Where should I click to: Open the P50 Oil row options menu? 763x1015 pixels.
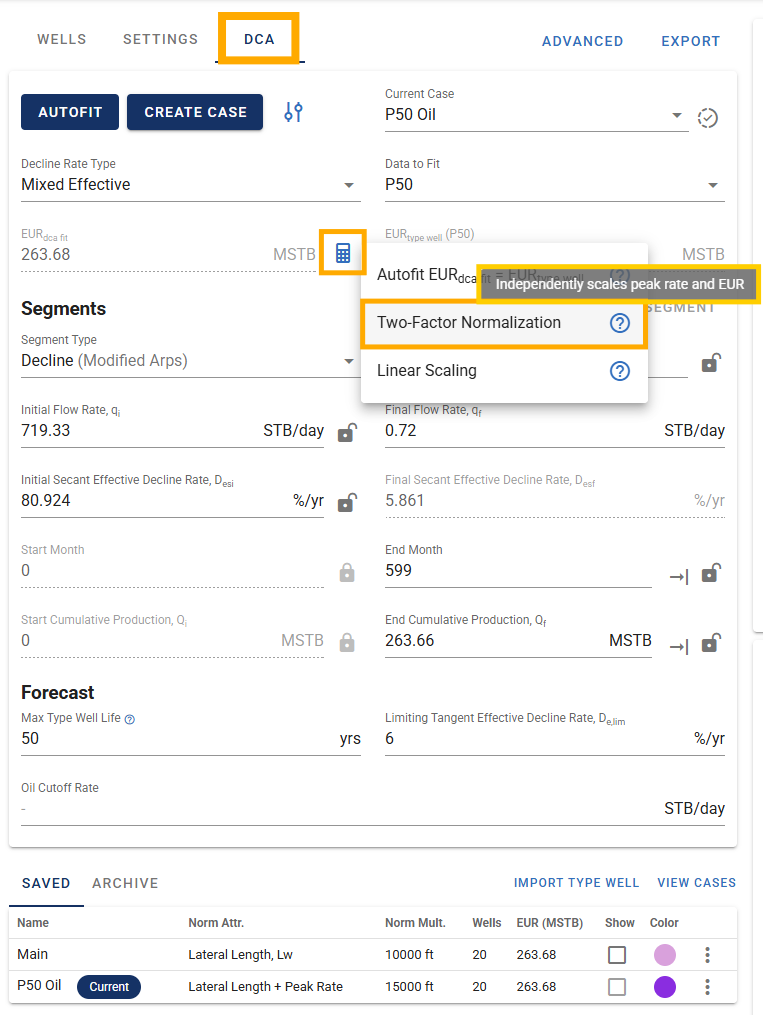pyautogui.click(x=707, y=987)
